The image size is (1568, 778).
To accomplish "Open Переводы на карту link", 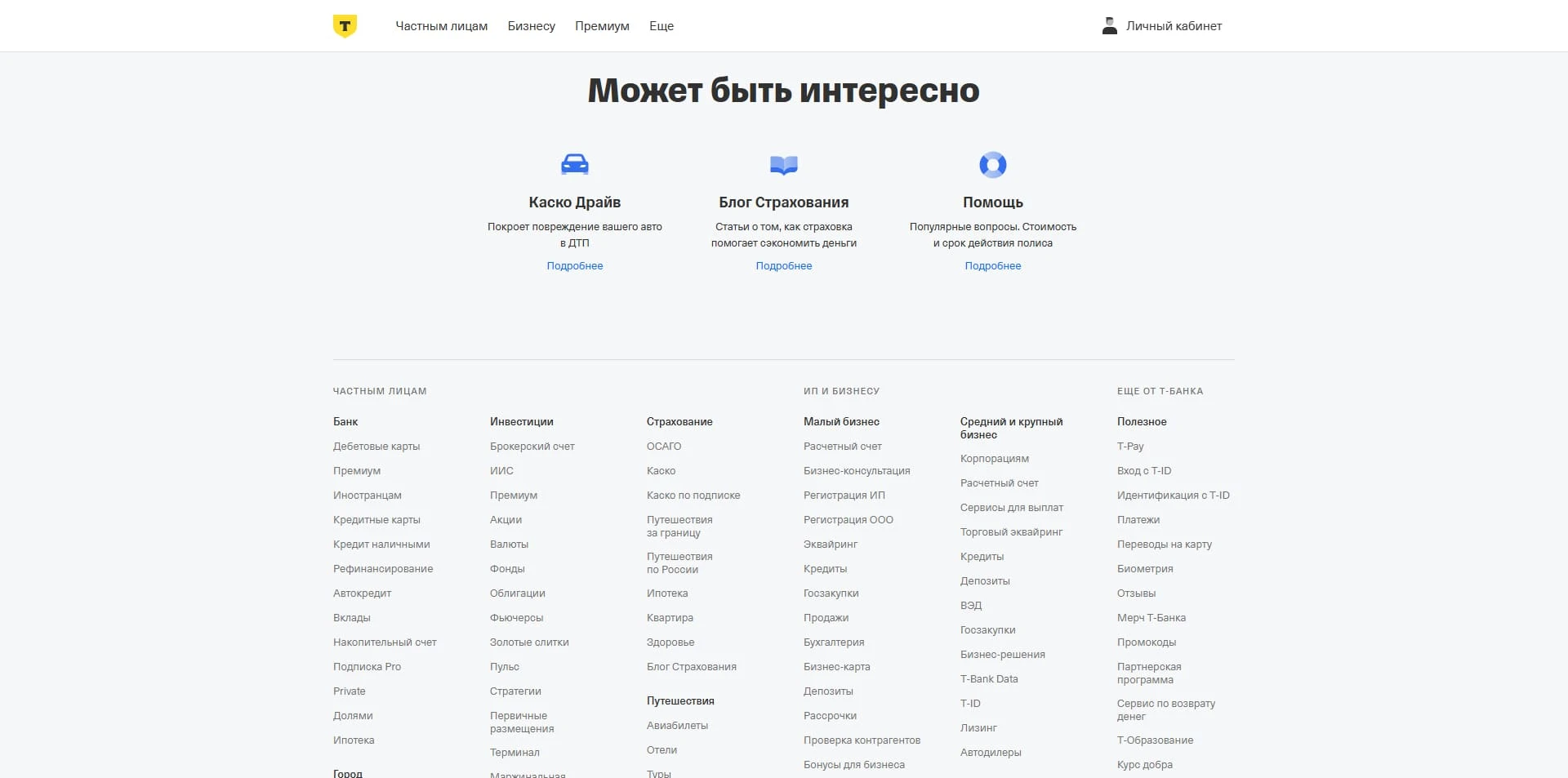I will pos(1165,545).
